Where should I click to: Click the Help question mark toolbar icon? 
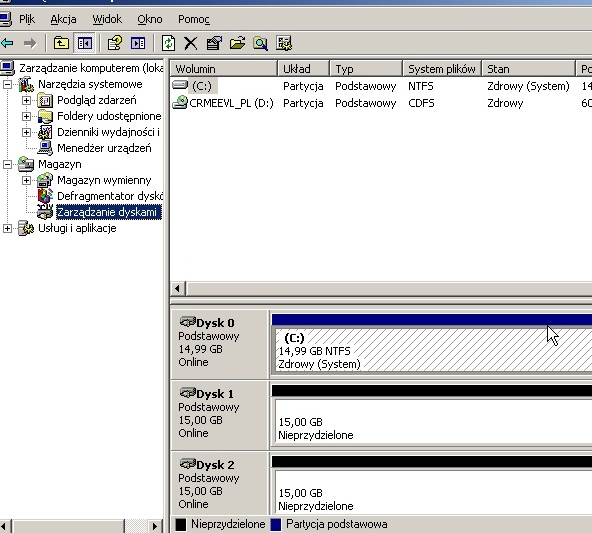115,43
